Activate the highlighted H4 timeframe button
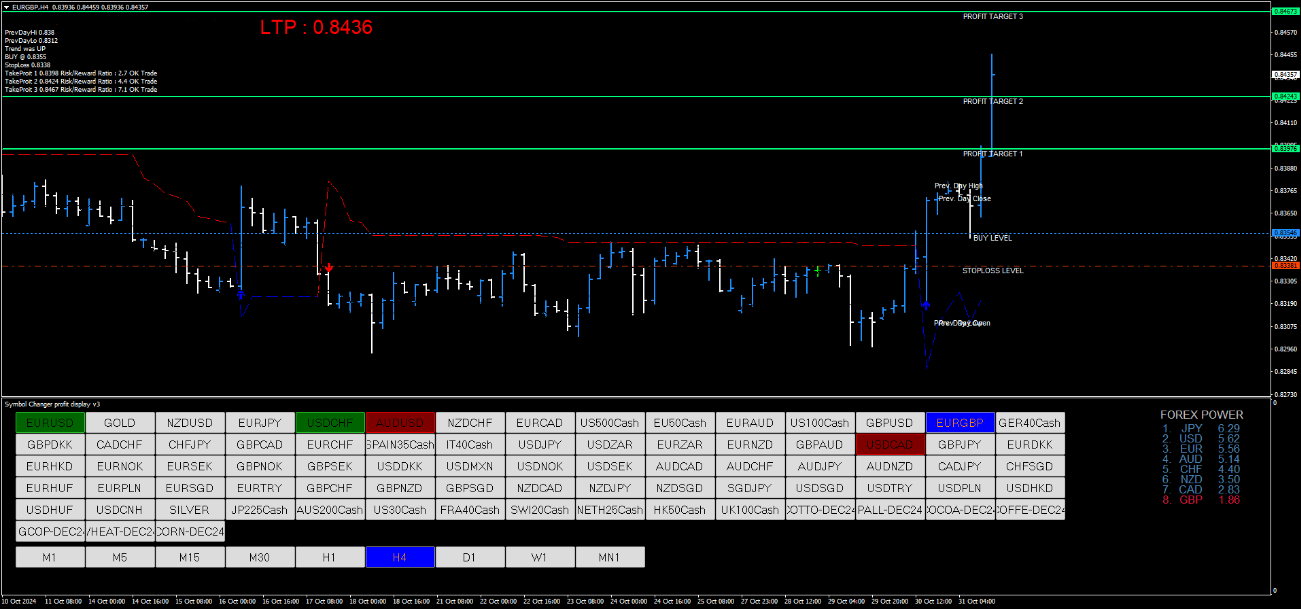 pos(400,557)
